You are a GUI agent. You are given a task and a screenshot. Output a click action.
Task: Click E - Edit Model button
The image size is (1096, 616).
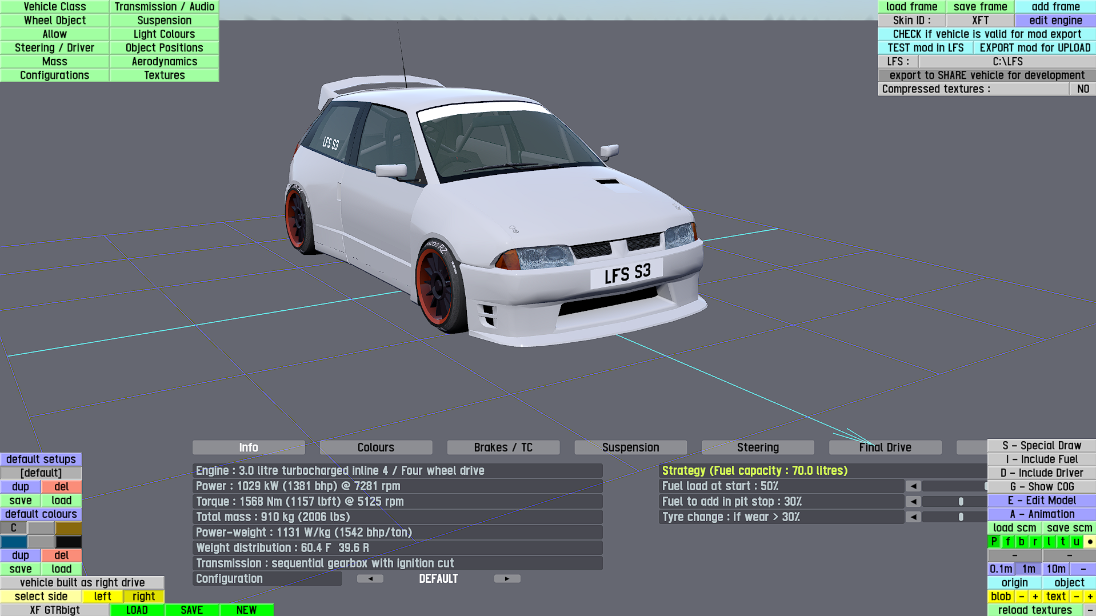click(x=1041, y=501)
